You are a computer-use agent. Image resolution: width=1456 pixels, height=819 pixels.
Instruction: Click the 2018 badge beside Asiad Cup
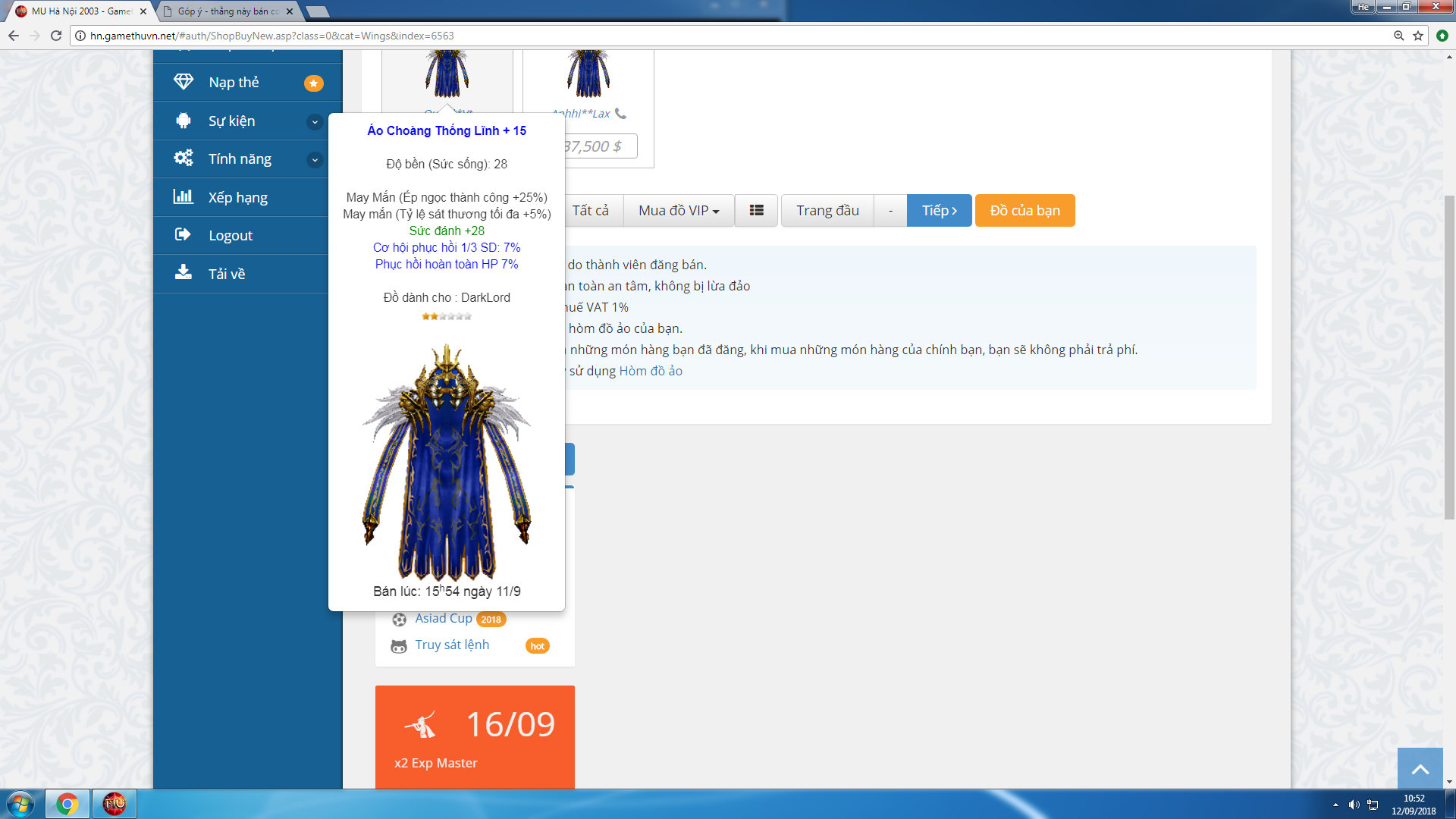491,620
